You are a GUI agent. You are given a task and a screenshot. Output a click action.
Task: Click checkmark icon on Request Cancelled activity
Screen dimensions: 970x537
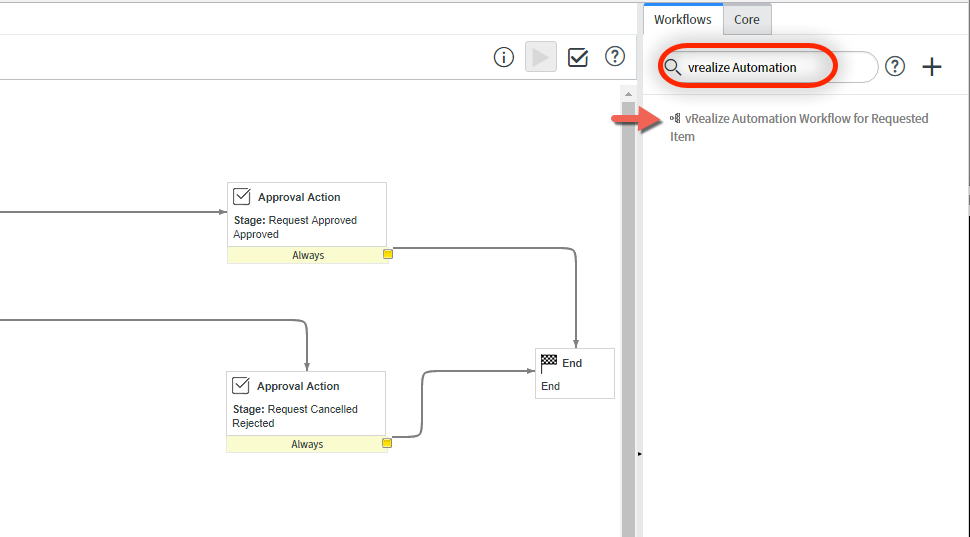(241, 386)
